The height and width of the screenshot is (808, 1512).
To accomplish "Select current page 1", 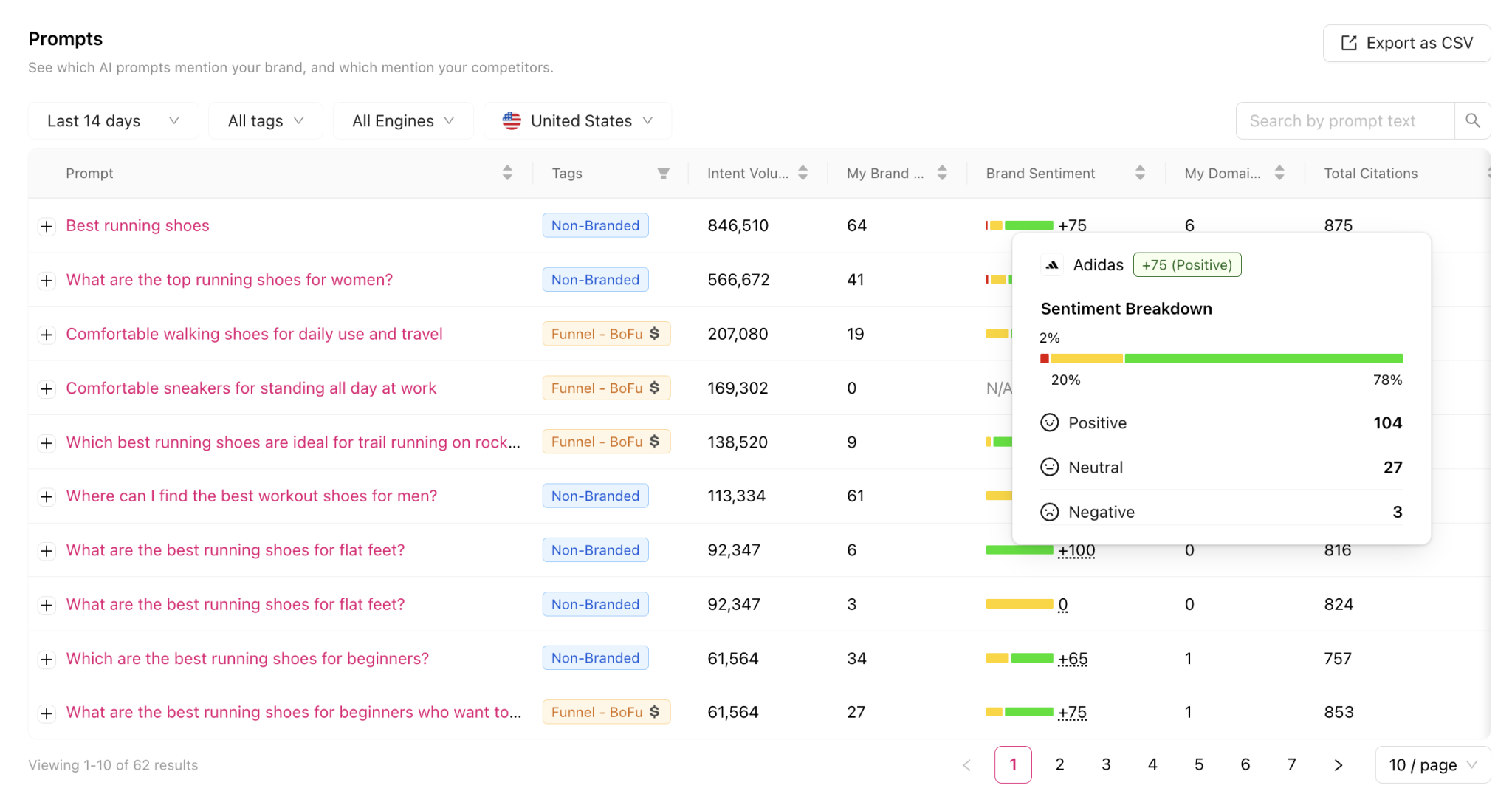I will coord(1013,765).
